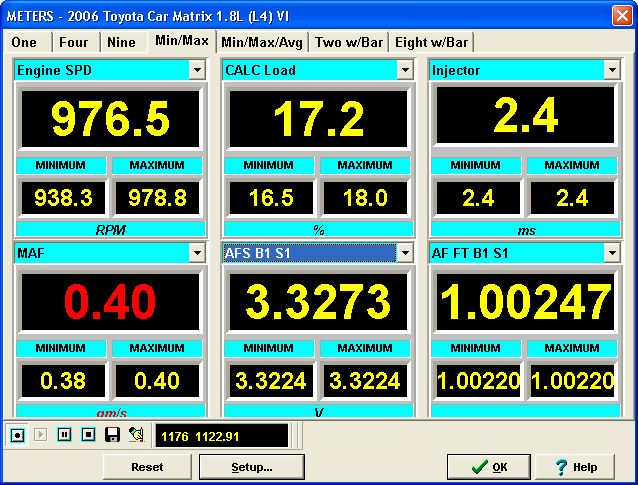Switch to the Min/Max/Avg tab
The height and width of the screenshot is (485, 638).
click(263, 42)
